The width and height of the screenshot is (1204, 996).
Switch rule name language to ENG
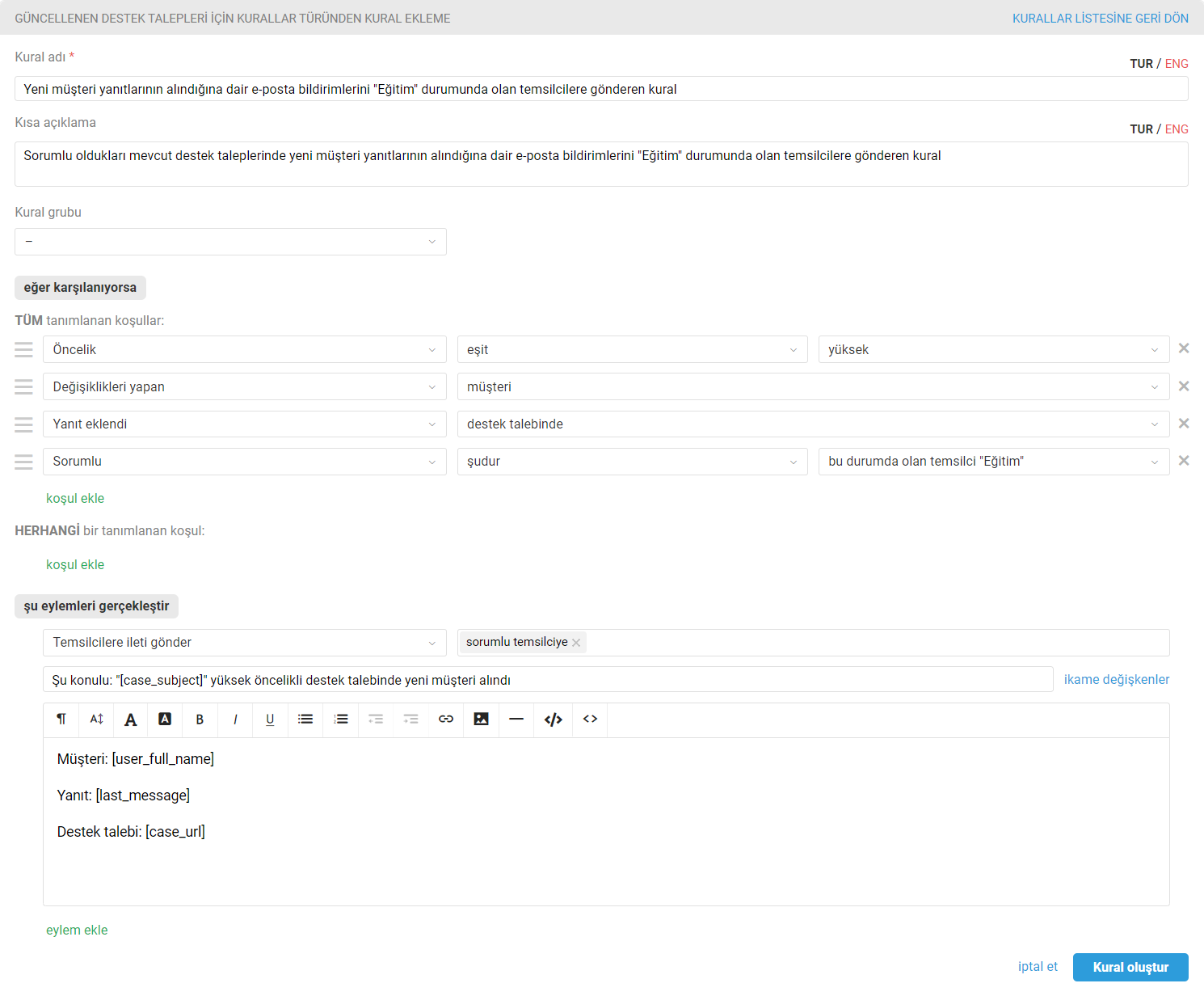(1177, 64)
